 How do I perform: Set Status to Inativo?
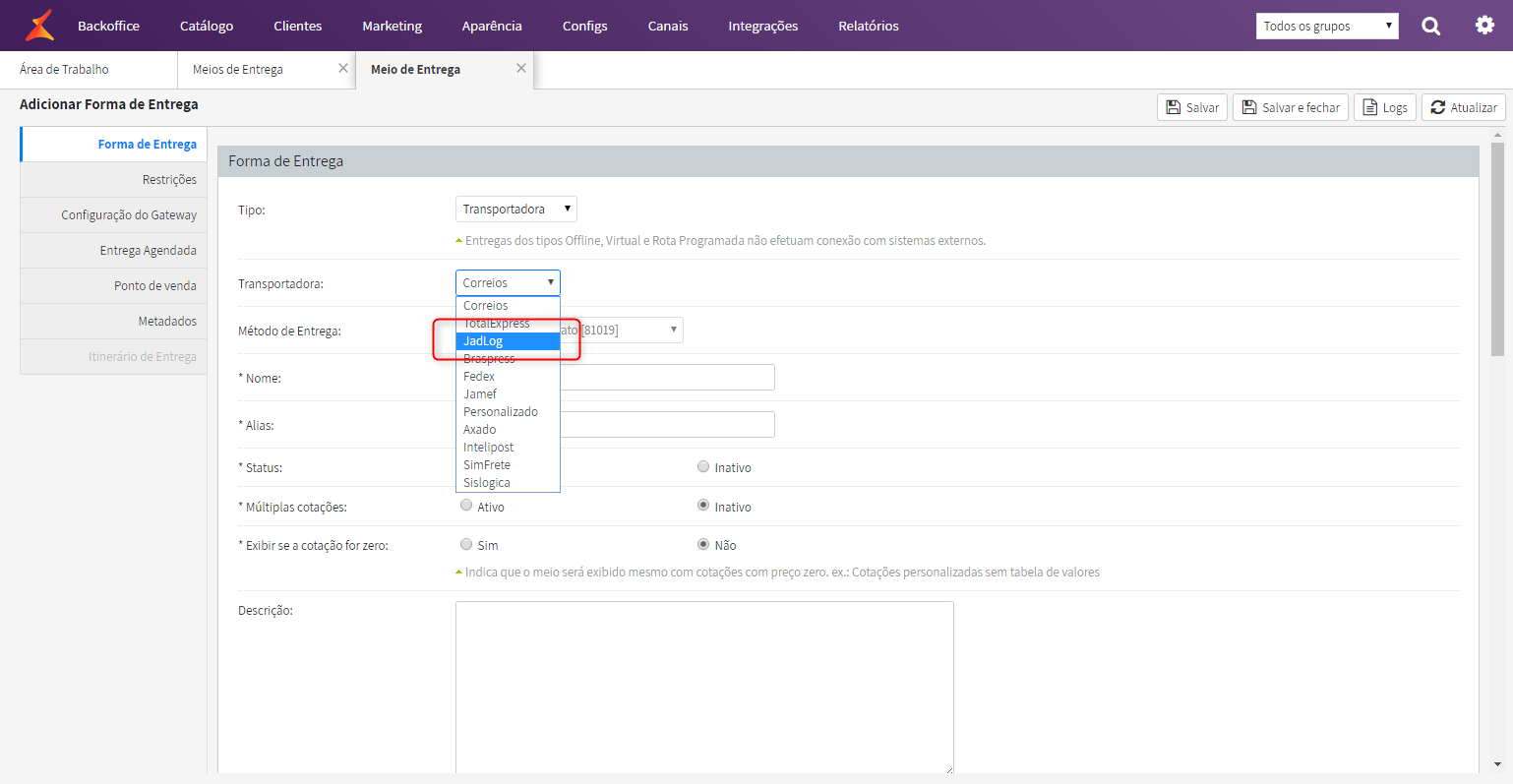pyautogui.click(x=703, y=466)
